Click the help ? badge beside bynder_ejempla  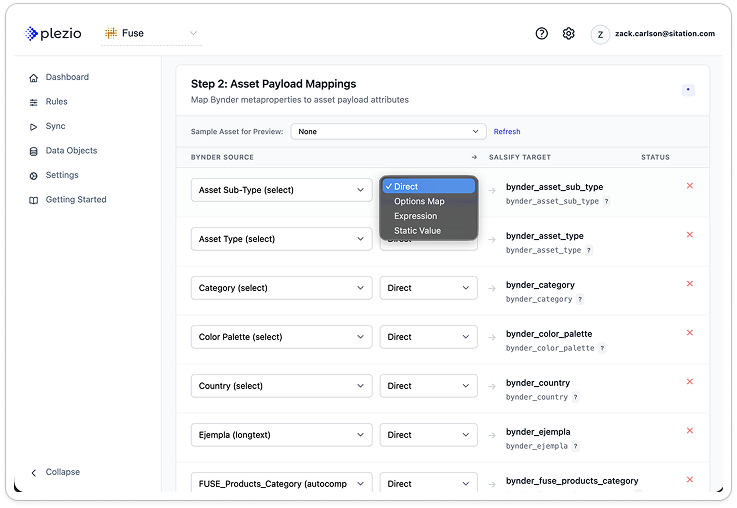pos(575,446)
